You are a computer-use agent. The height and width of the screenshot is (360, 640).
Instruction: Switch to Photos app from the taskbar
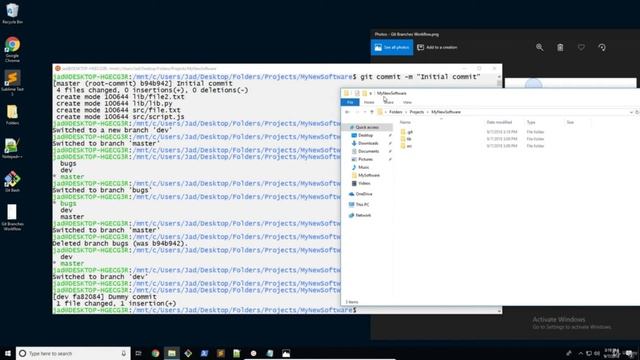point(286,353)
